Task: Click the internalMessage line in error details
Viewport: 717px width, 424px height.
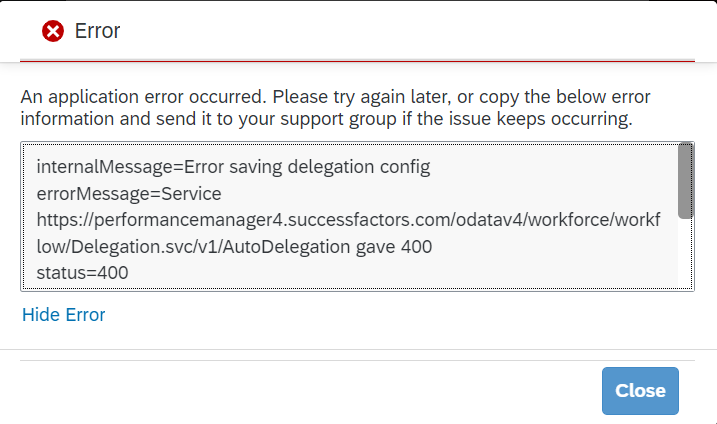Action: click(x=233, y=167)
